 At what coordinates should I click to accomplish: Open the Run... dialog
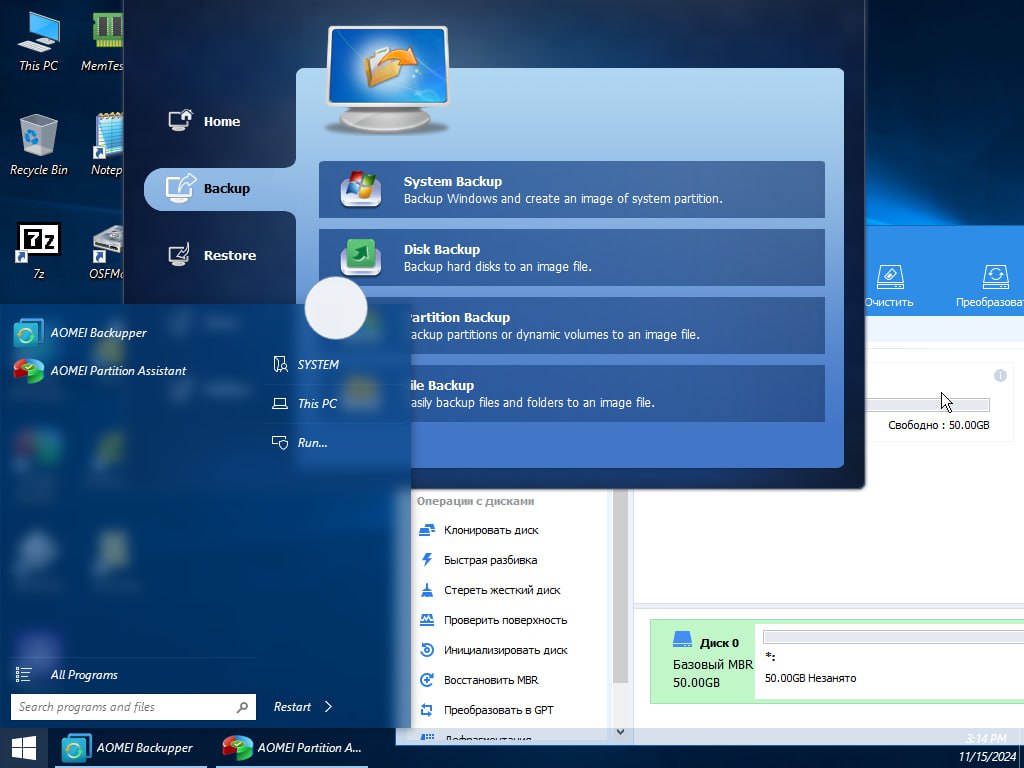pos(312,443)
